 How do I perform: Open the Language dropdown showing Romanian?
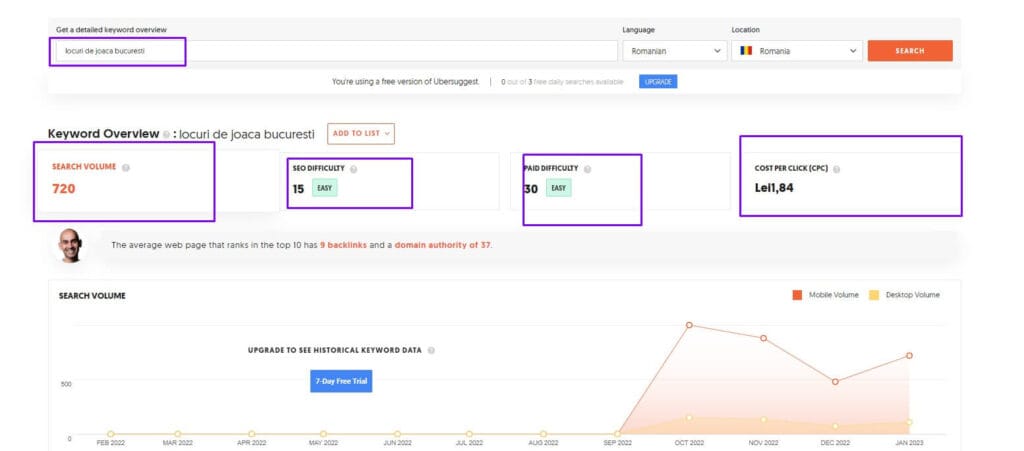(674, 51)
